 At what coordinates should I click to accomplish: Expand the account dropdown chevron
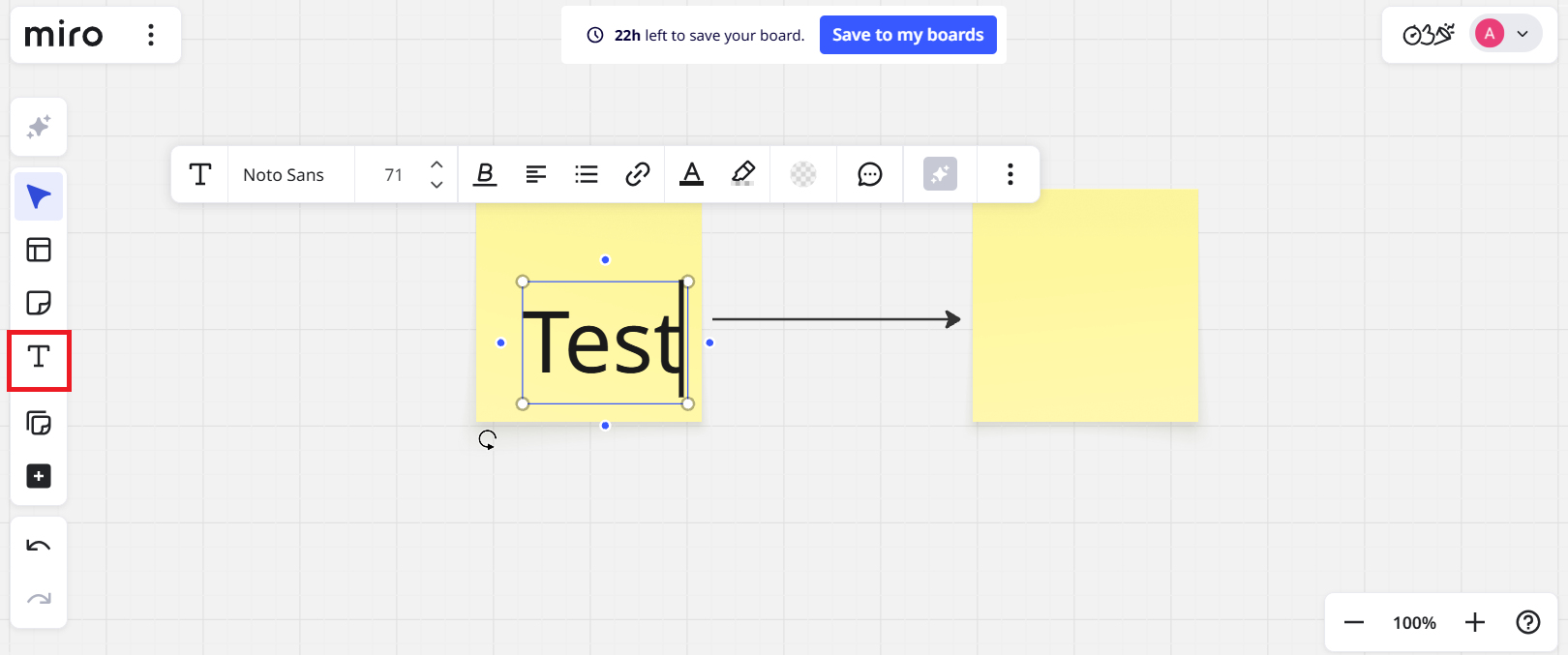pos(1523,34)
